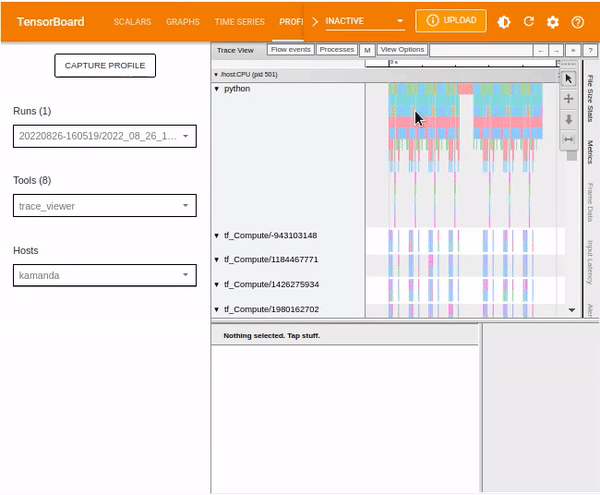Click the double chevron button in trace toolbar

pyautogui.click(x=573, y=50)
